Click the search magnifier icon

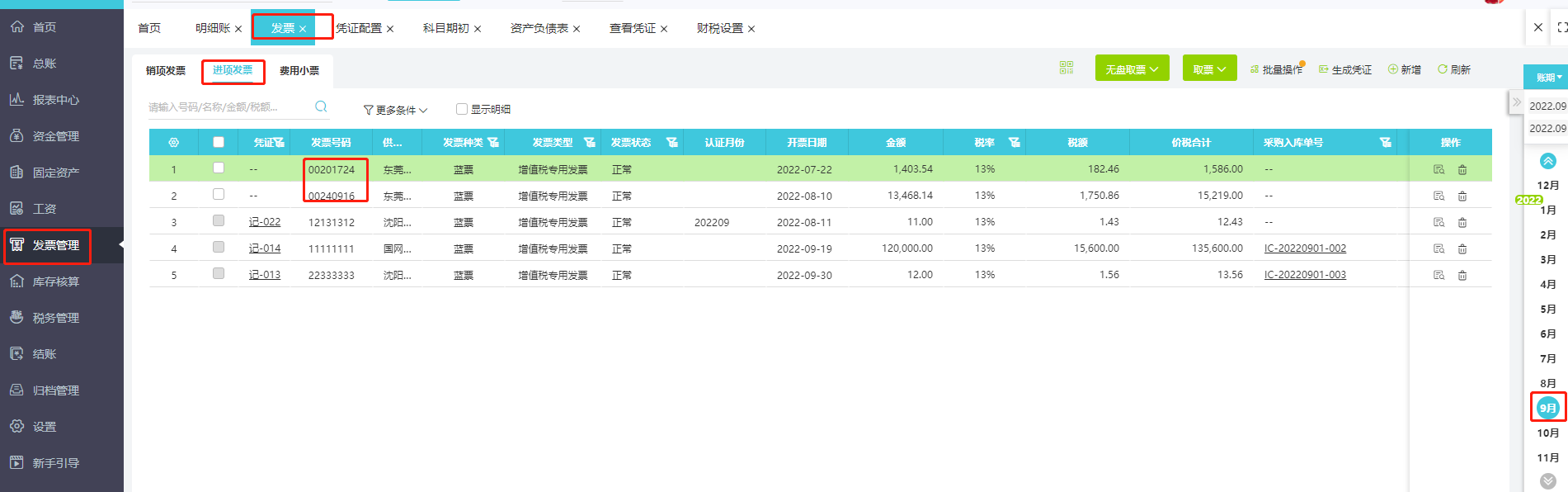(321, 106)
